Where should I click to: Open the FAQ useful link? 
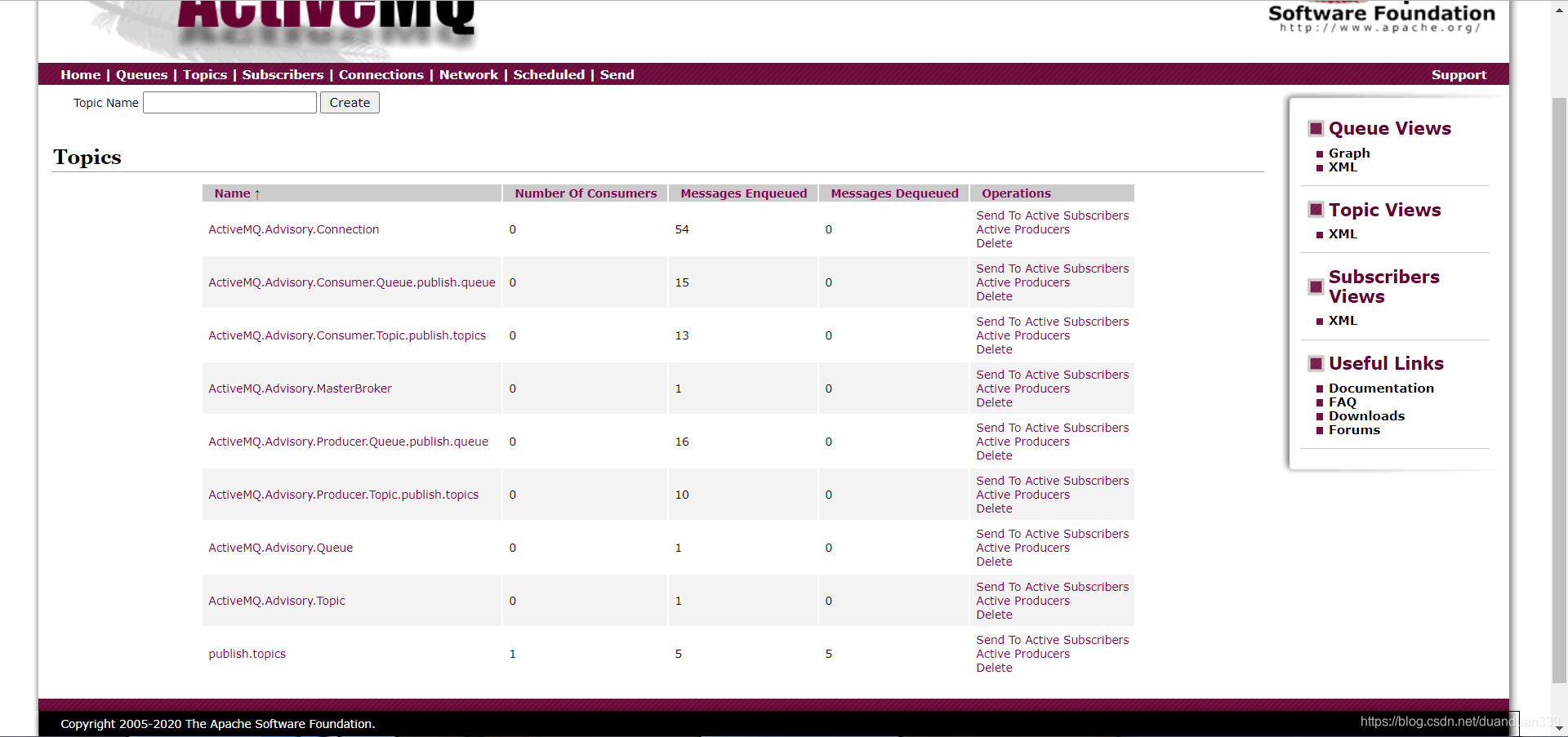click(x=1342, y=402)
